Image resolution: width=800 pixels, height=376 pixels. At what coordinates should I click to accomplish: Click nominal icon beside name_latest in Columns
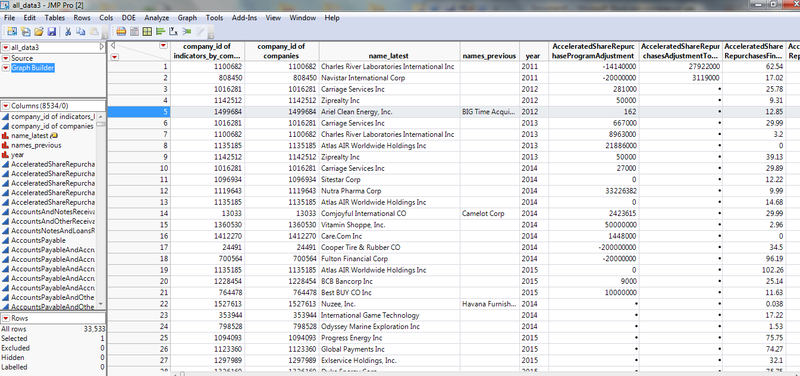point(5,136)
